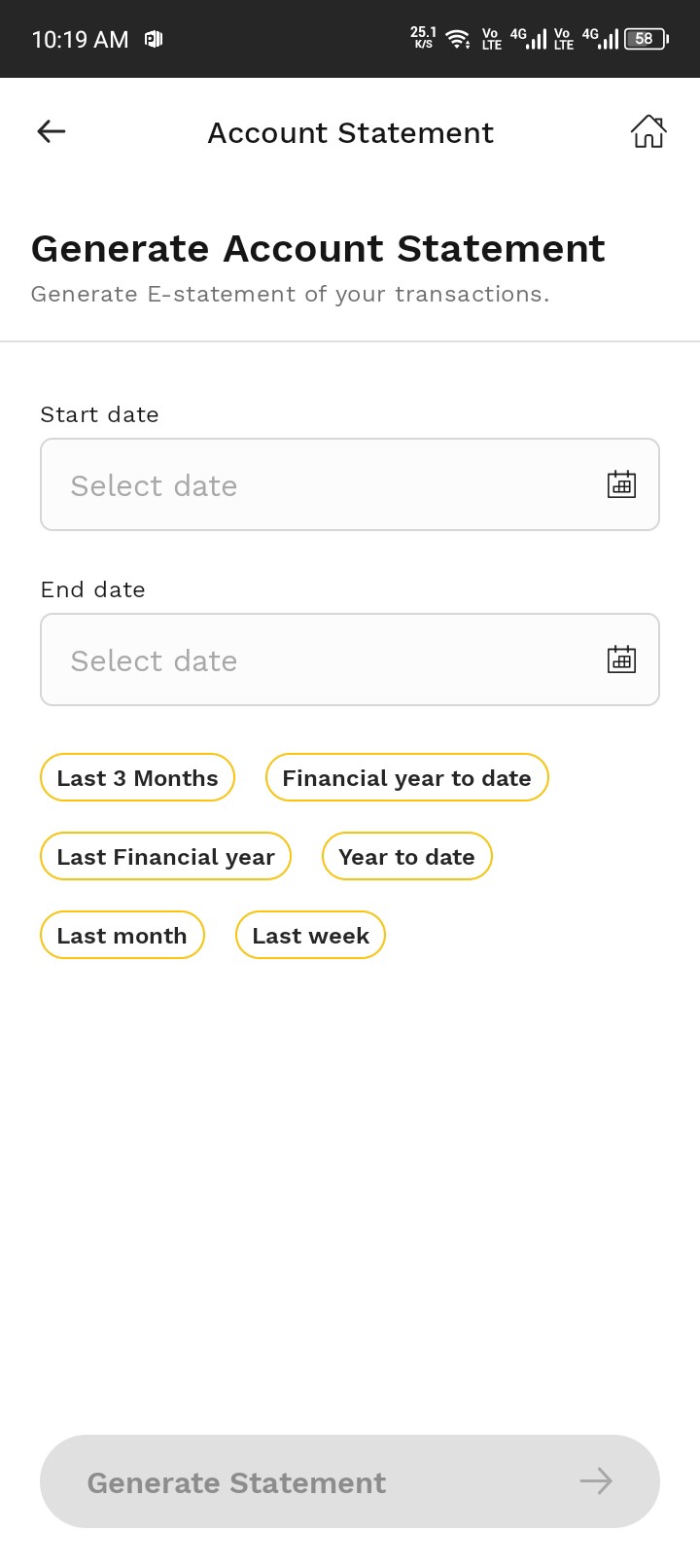Select the Last 3 Months chip
Image resolution: width=700 pixels, height=1568 pixels.
137,778
